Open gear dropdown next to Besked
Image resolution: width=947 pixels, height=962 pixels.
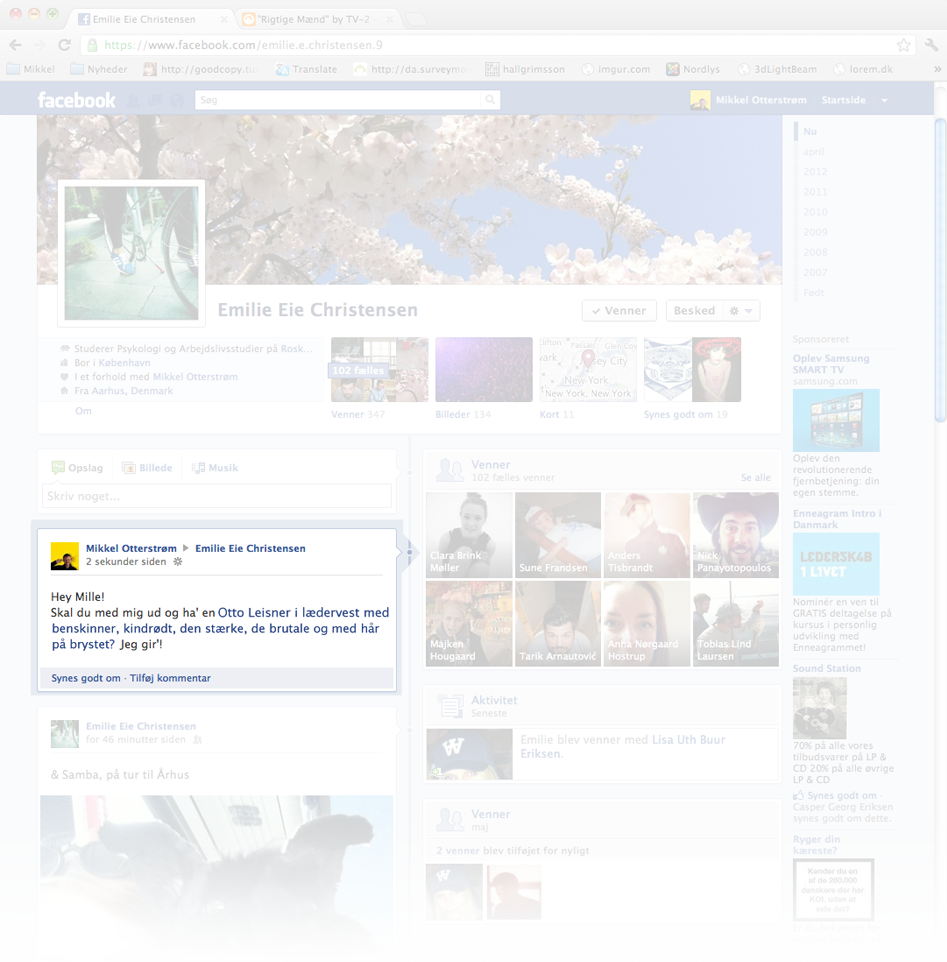tap(742, 310)
